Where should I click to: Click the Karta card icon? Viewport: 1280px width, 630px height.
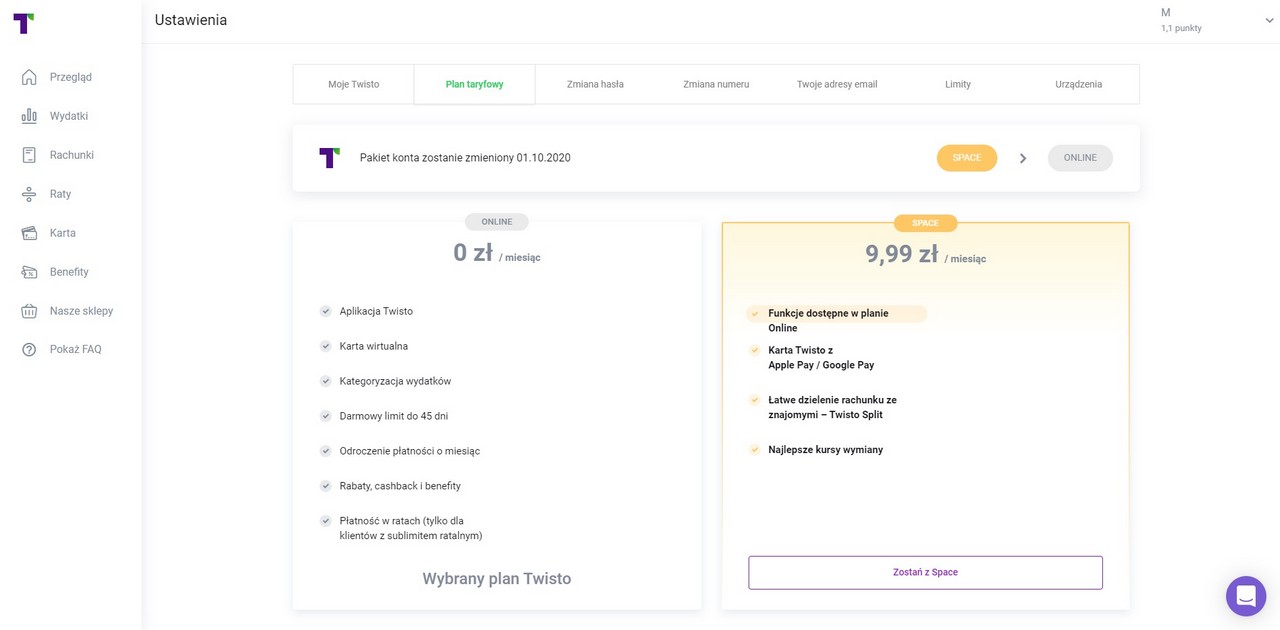click(29, 233)
